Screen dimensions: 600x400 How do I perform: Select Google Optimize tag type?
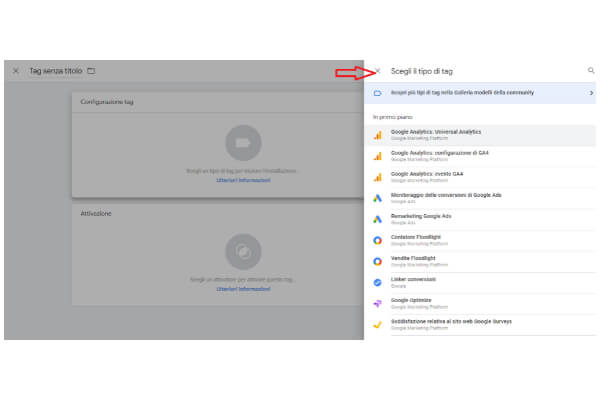coord(481,304)
